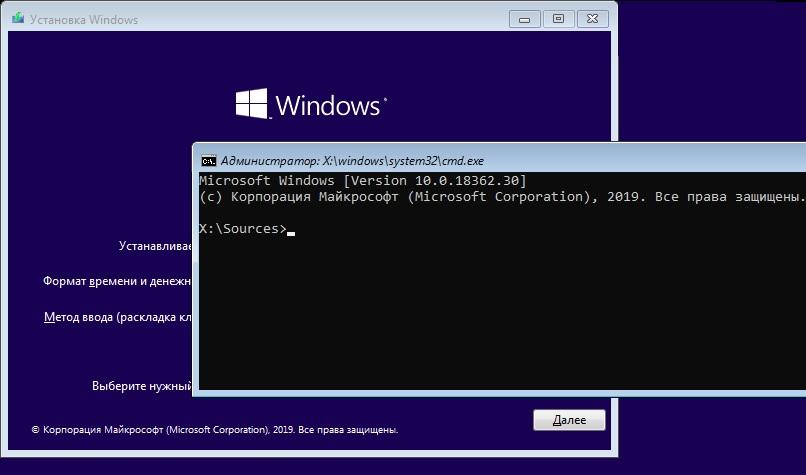Click the Windows Setup title bar icon

[x=18, y=19]
